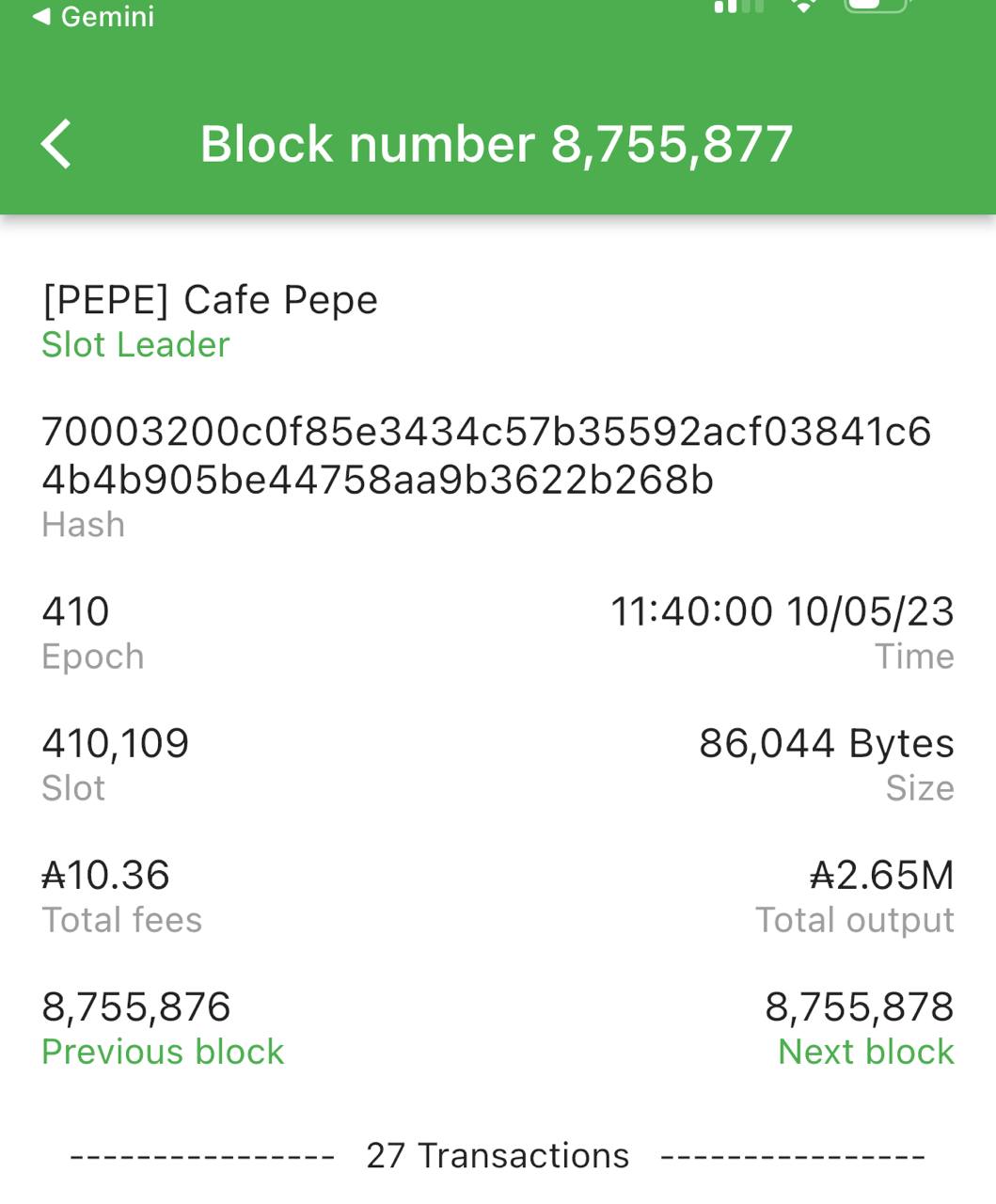Tap the epoch value 410

76,612
